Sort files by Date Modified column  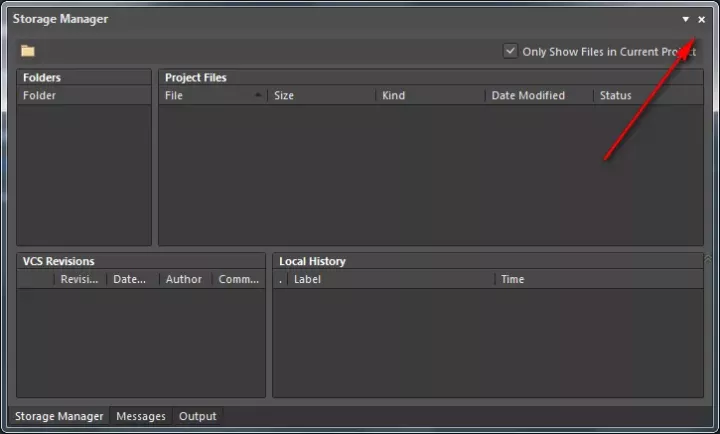537,96
